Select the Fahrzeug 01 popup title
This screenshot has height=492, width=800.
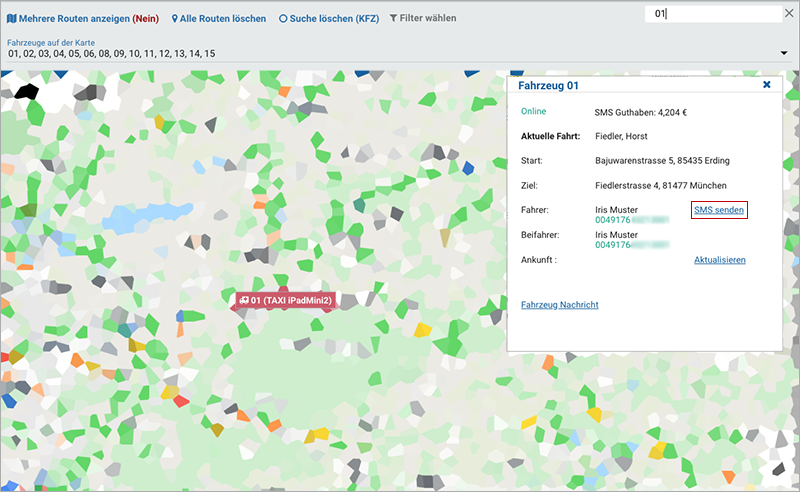[x=548, y=86]
